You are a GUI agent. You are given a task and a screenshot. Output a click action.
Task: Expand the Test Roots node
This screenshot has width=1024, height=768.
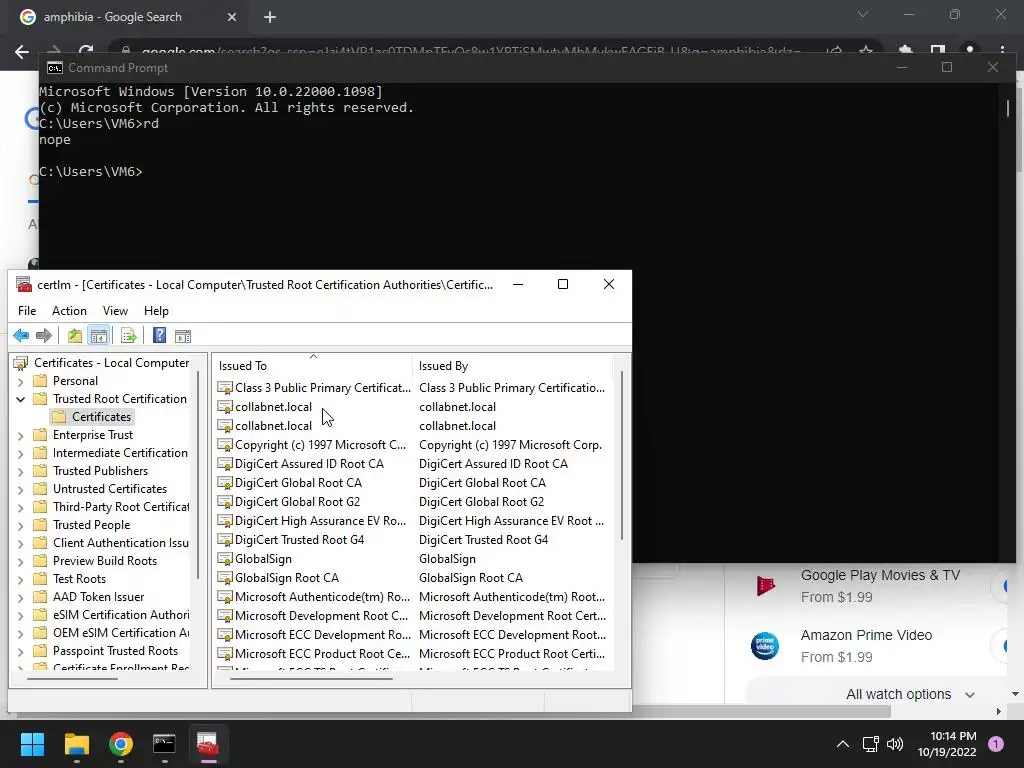coord(20,579)
